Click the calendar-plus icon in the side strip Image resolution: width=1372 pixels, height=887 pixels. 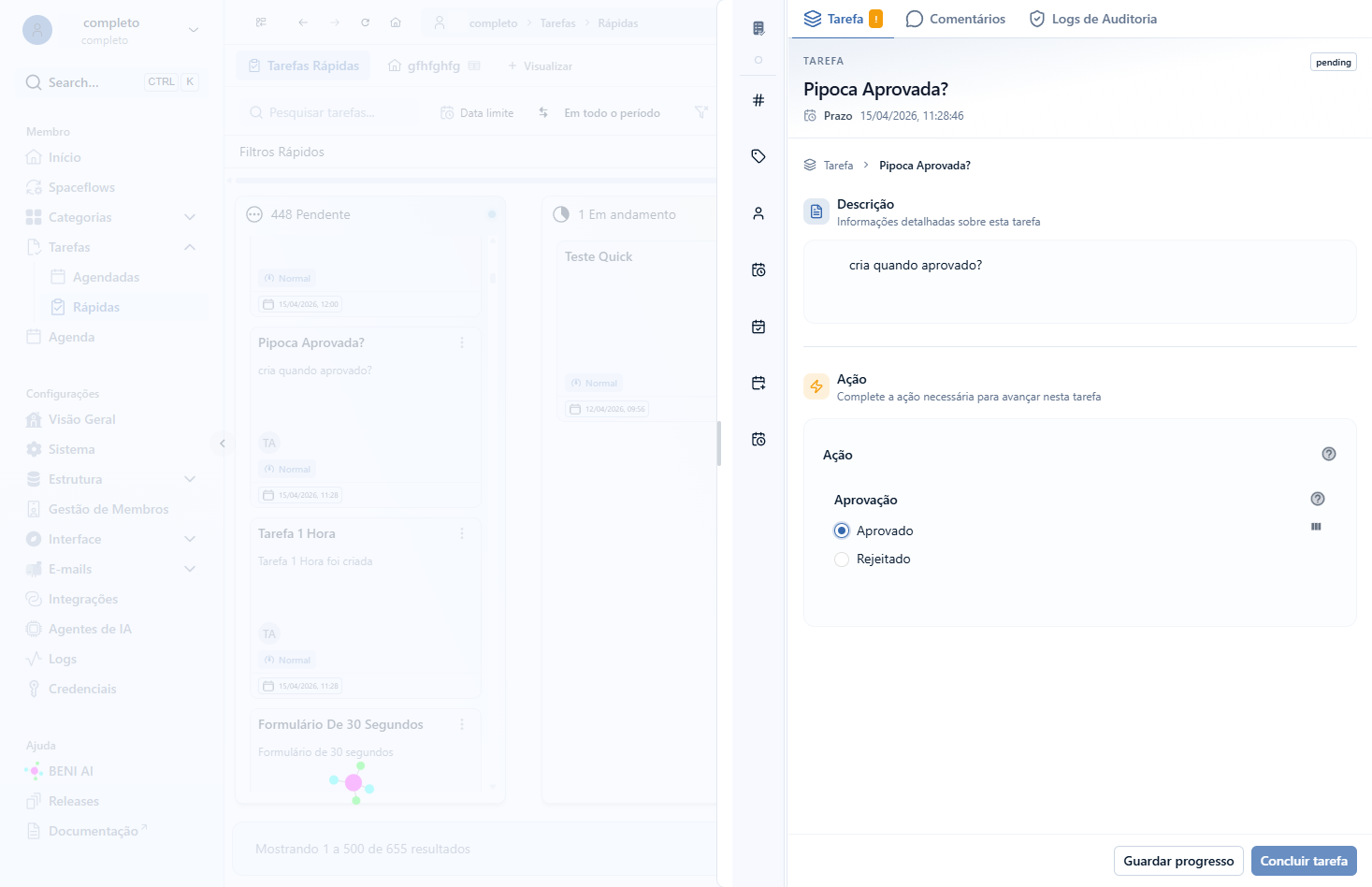(758, 383)
